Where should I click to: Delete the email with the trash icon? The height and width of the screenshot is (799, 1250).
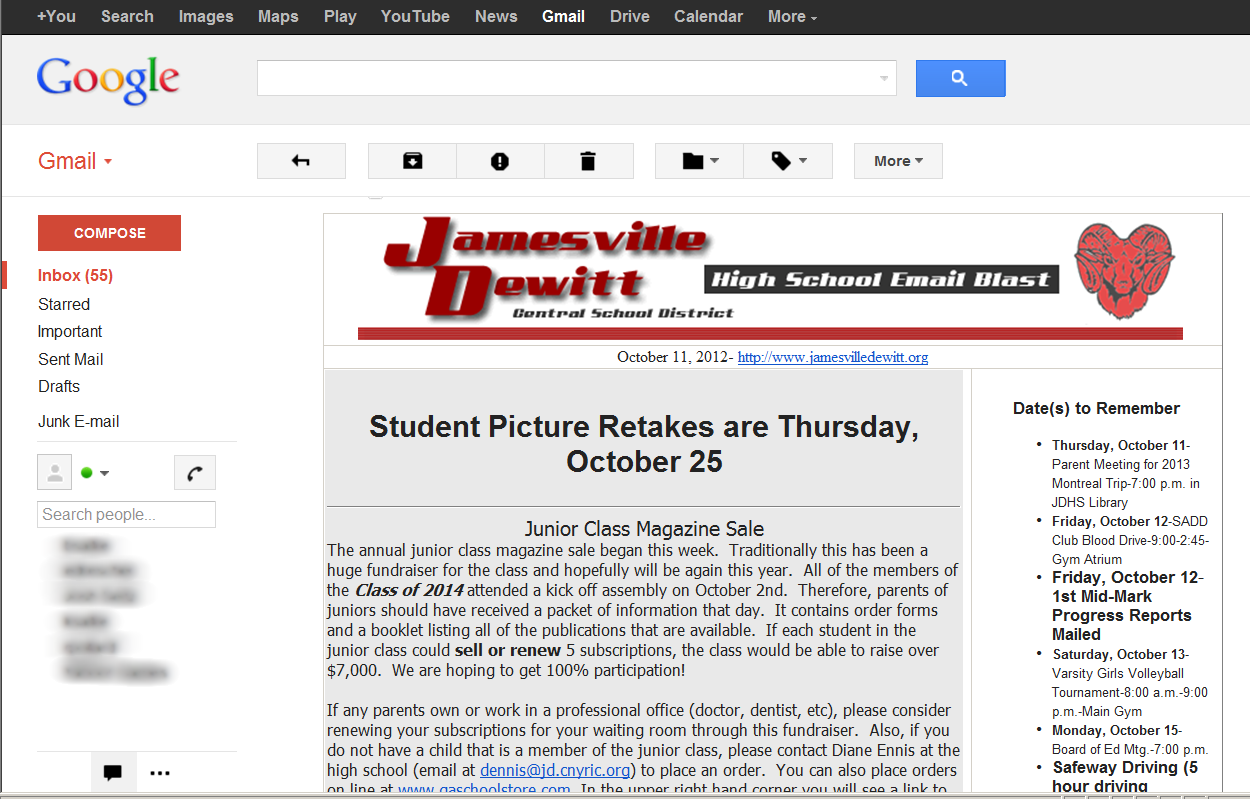pos(588,161)
